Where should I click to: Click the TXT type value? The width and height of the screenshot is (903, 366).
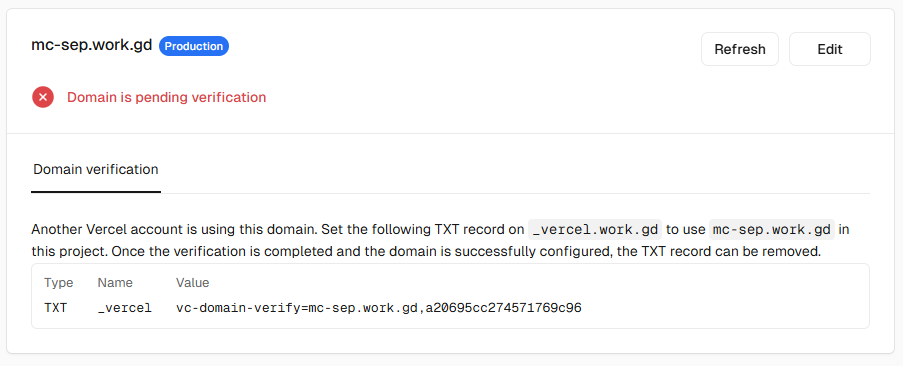55,308
